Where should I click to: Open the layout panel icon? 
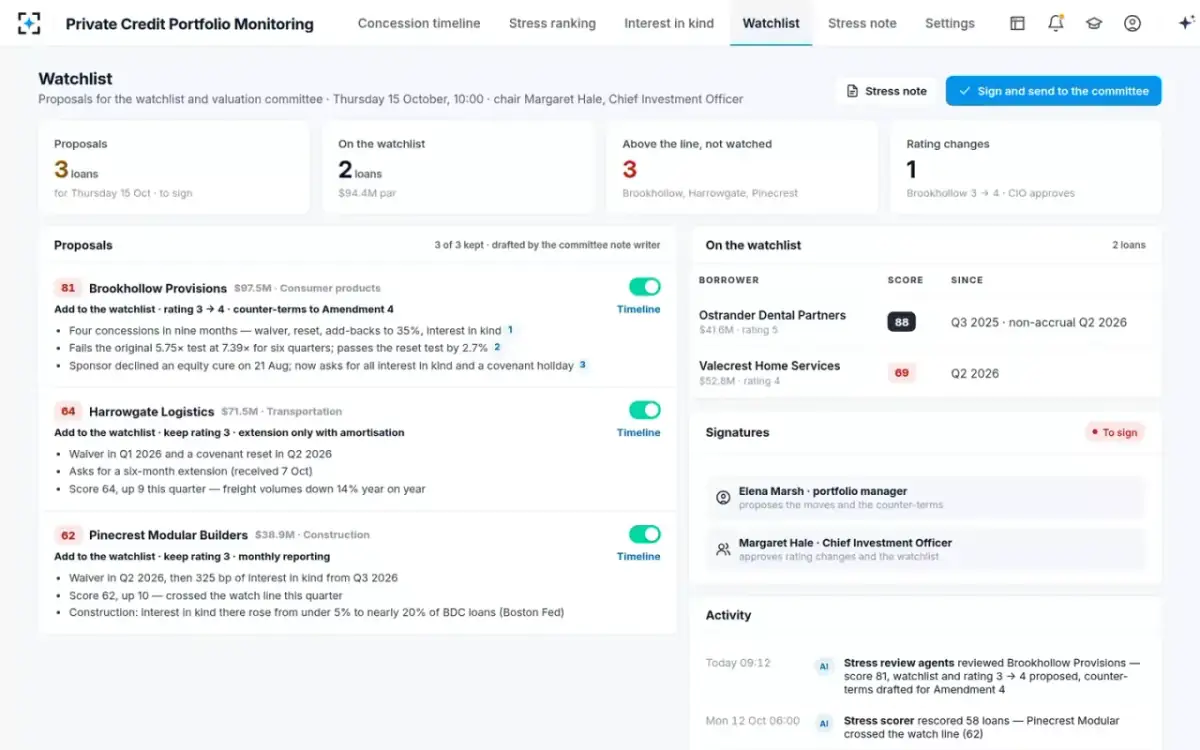(x=1017, y=23)
